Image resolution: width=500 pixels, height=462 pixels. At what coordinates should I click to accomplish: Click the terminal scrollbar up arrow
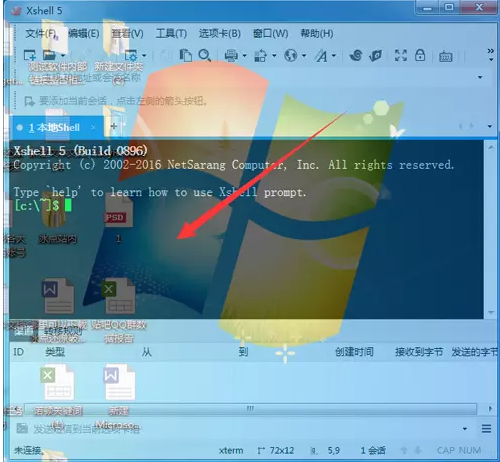click(x=491, y=147)
